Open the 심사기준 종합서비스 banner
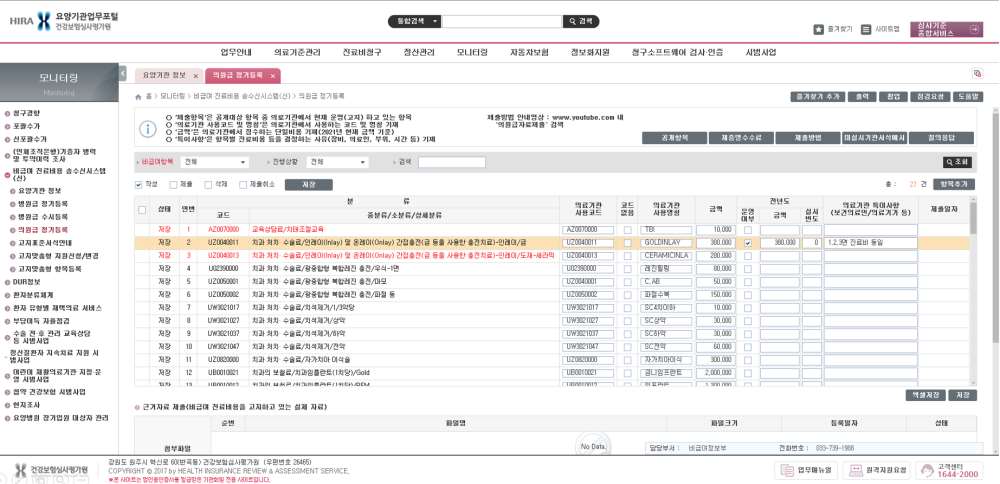The image size is (1000, 484). click(946, 29)
